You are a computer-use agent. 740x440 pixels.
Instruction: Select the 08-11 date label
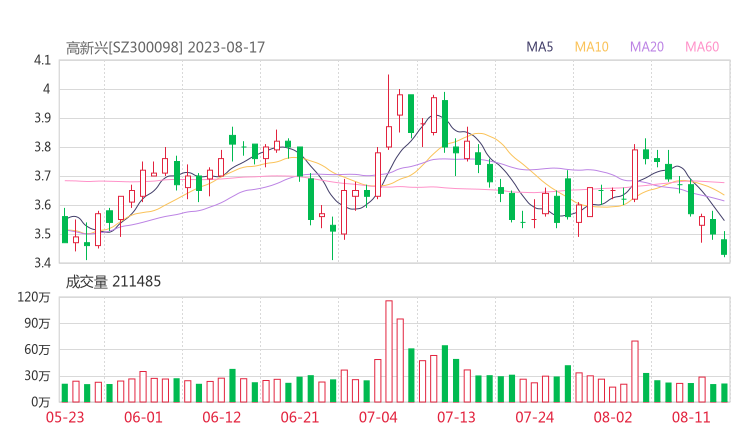coord(691,417)
